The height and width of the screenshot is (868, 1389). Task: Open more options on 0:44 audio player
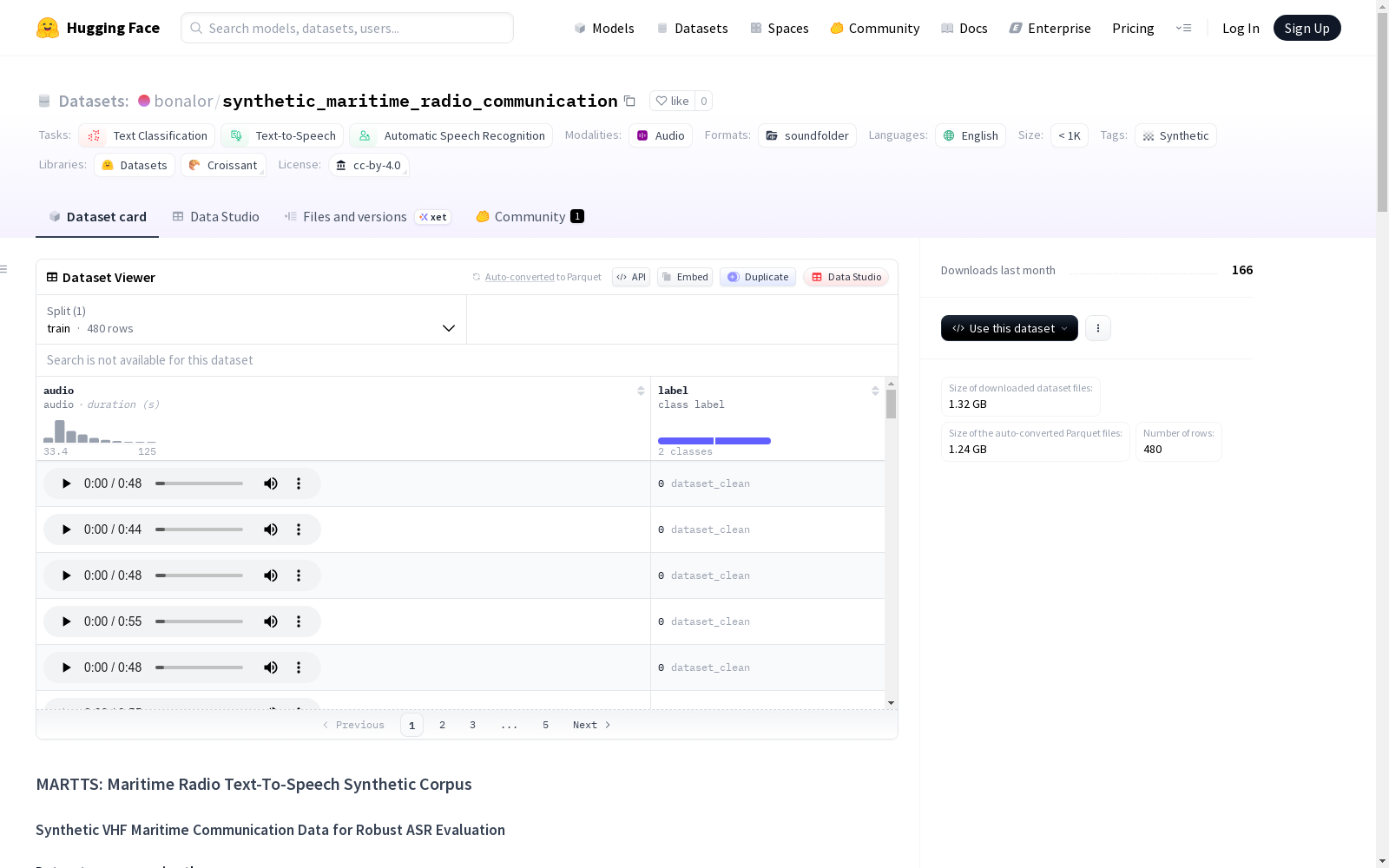point(299,529)
